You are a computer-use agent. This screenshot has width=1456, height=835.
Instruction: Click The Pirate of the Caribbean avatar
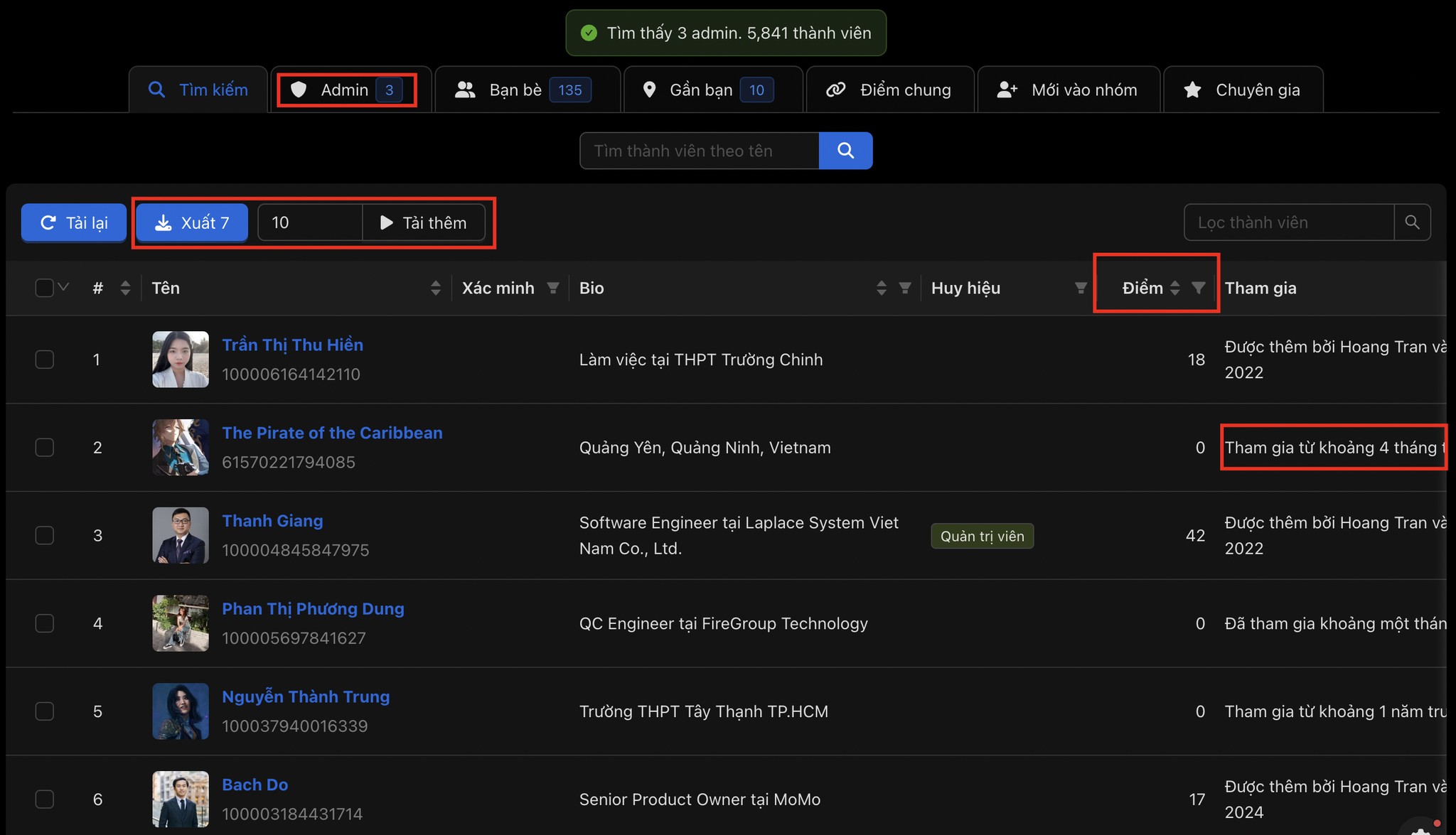[181, 447]
